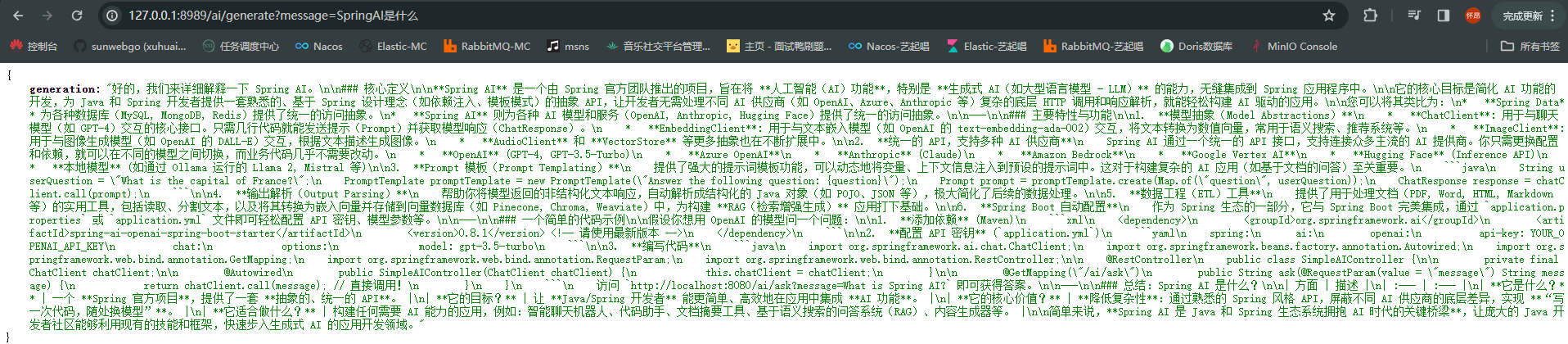Reload the page with the refresh icon

coord(77,16)
